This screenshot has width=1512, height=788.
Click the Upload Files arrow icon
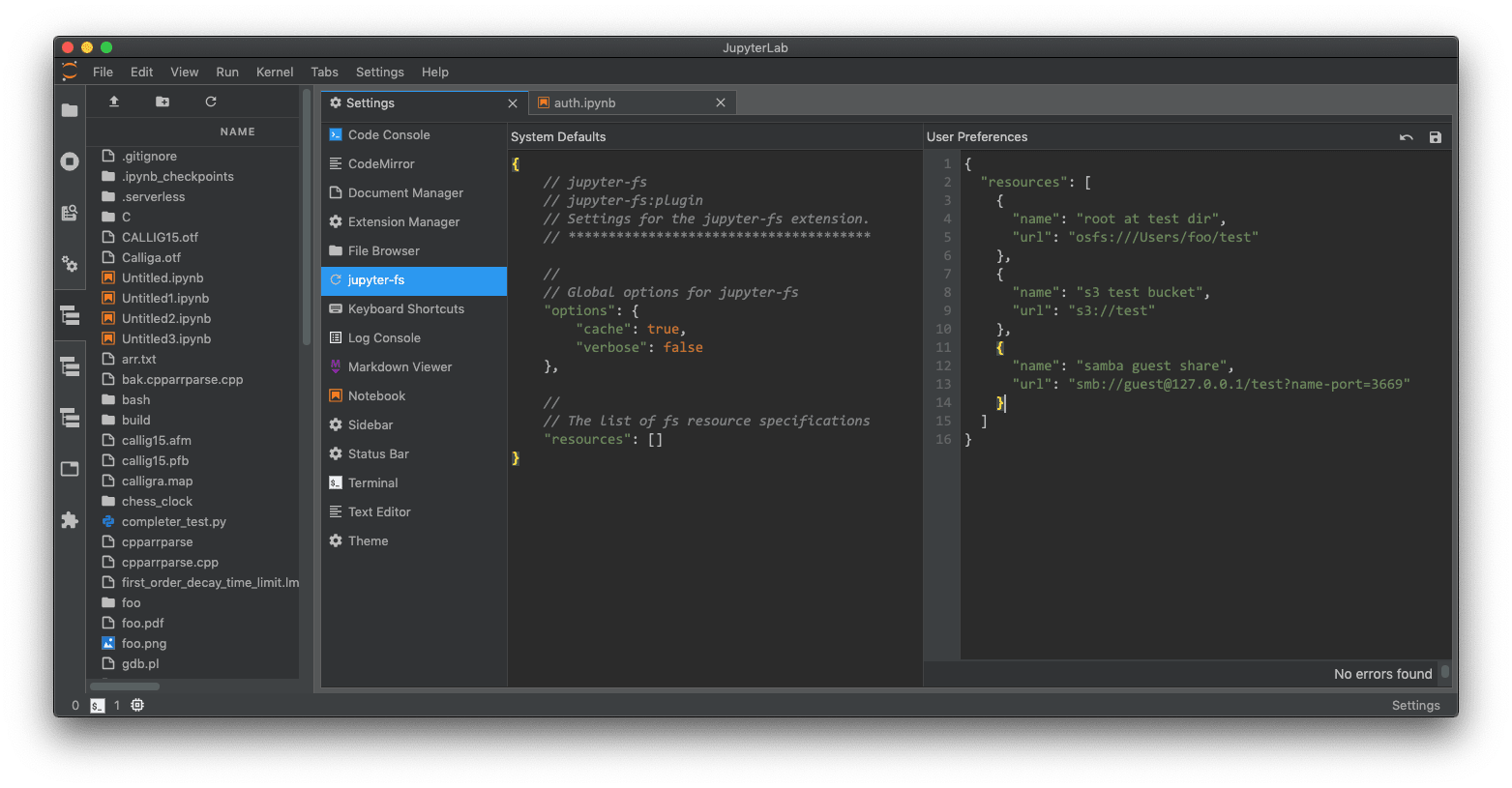(x=114, y=102)
